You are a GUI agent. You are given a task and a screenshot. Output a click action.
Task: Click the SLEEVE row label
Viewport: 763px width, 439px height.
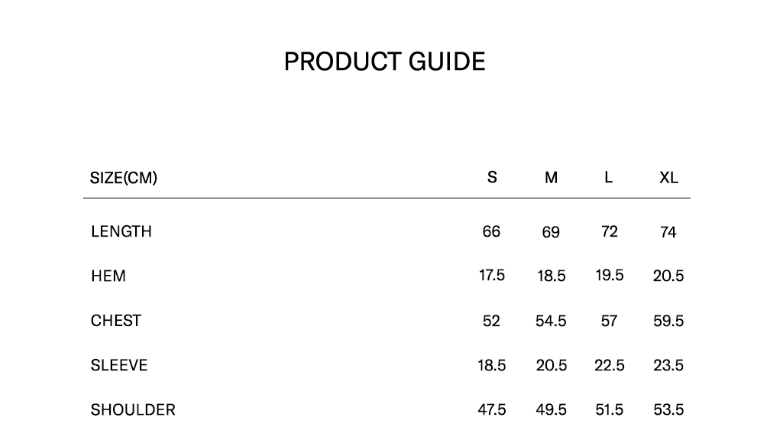pyautogui.click(x=119, y=366)
